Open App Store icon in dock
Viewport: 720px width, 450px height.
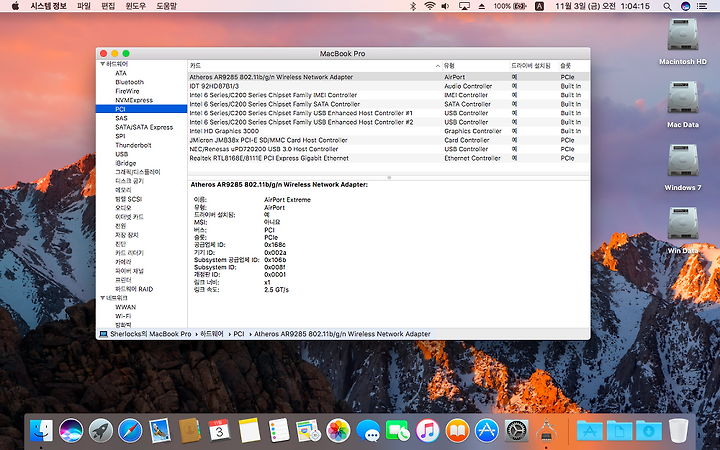click(487, 431)
